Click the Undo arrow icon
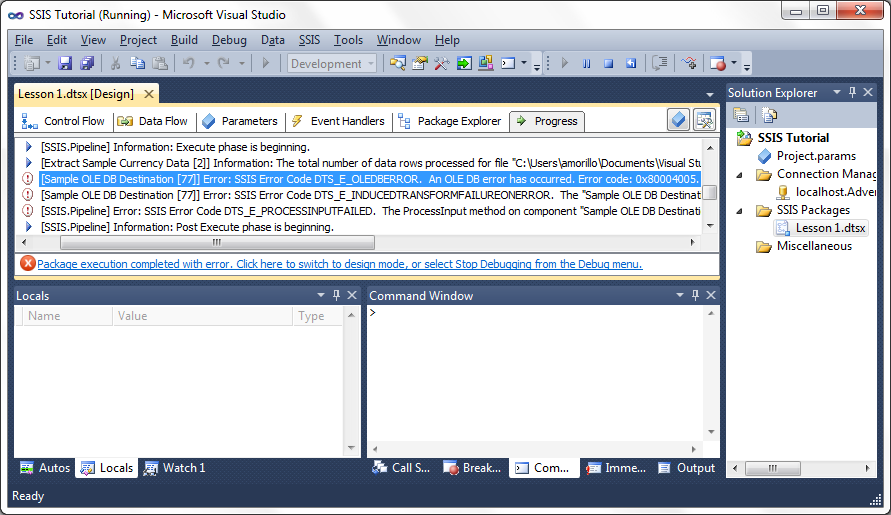This screenshot has height=515, width=891. (x=189, y=63)
